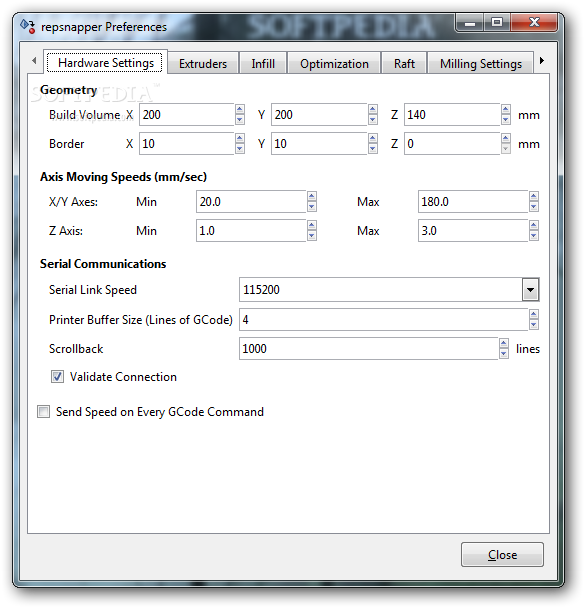Enable Send Speed on Every GCode Command
Screen dimensions: 585x608
43,411
